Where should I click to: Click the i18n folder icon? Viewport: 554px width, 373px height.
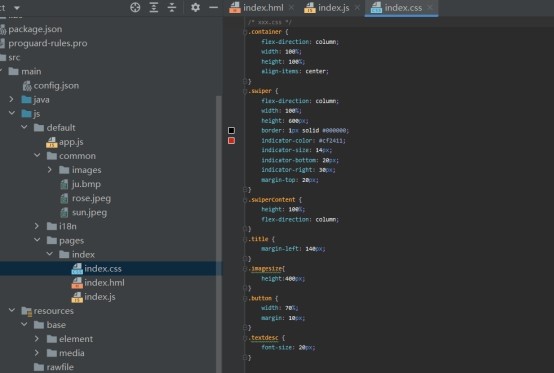(52, 226)
